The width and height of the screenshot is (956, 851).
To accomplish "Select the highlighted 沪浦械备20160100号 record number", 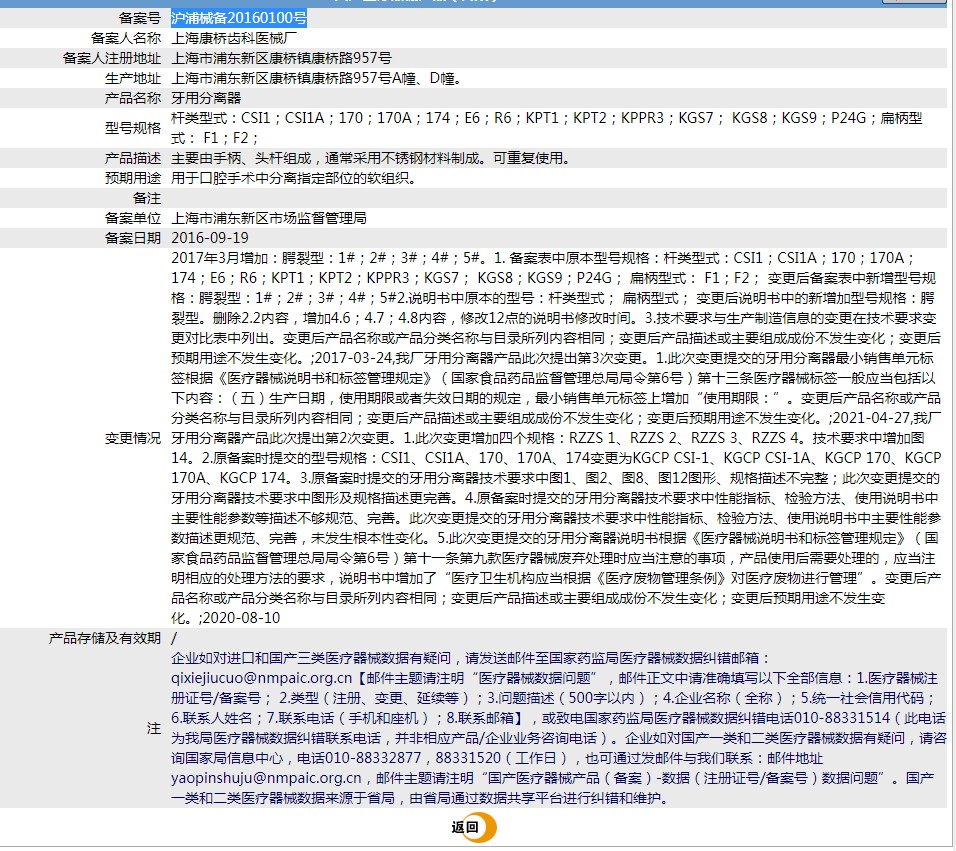I will click(239, 18).
